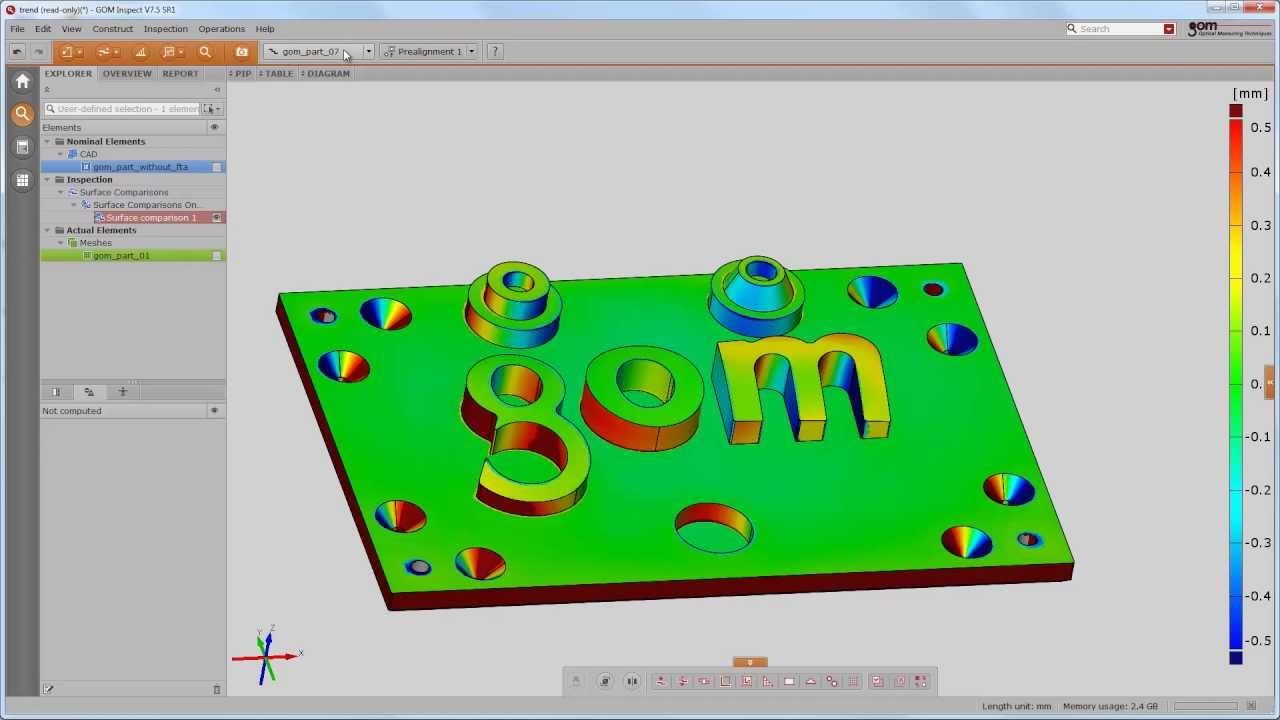Viewport: 1280px width, 720px height.
Task: Collapse the Nominal Elements tree node
Action: [47, 142]
